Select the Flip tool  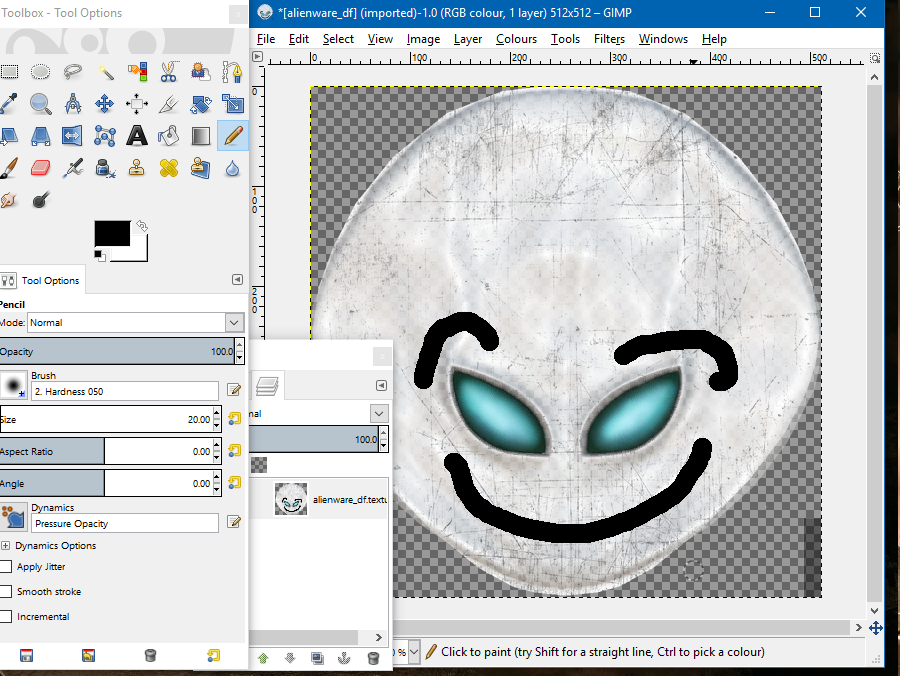click(72, 136)
